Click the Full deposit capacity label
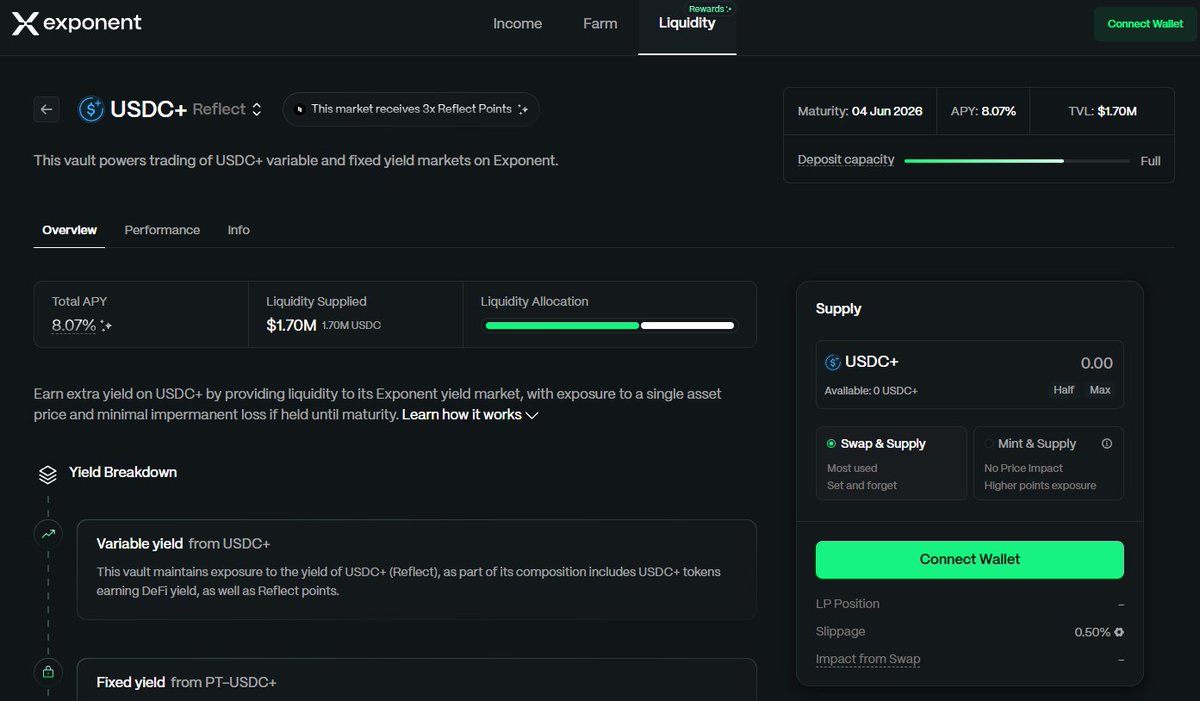 [x=1150, y=161]
